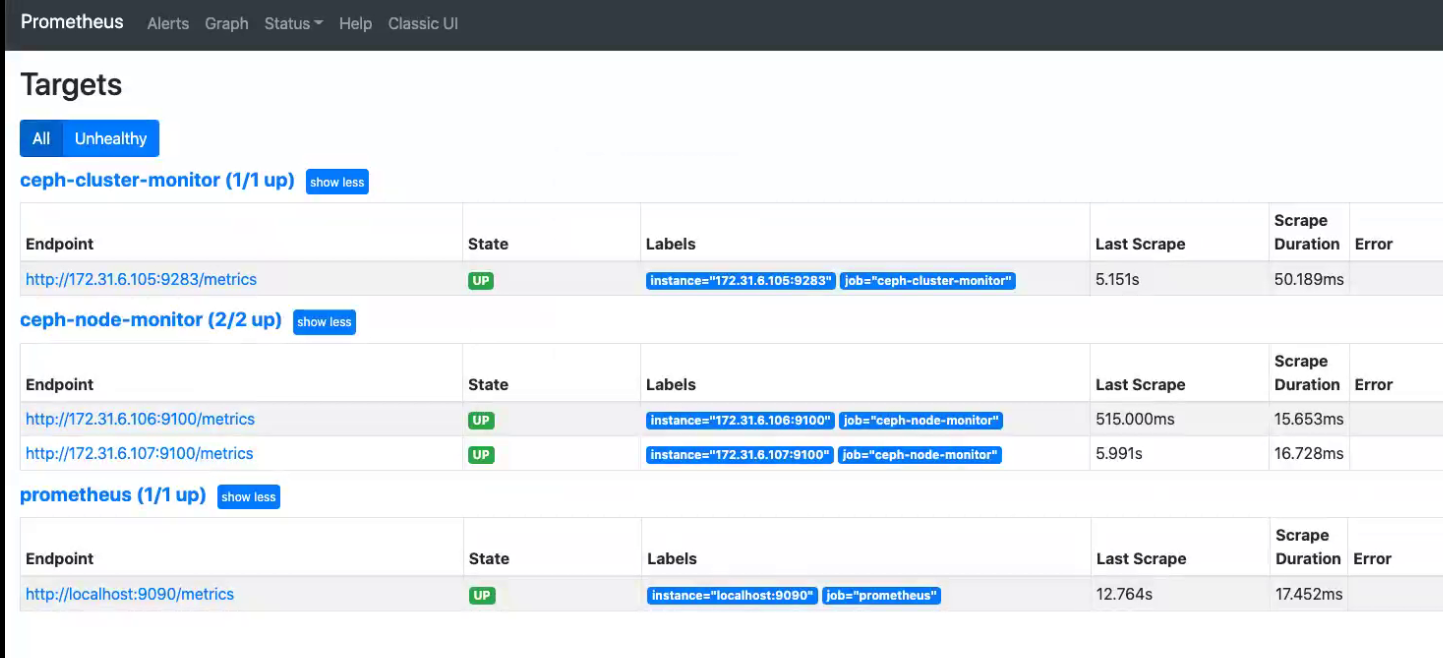The width and height of the screenshot is (1443, 658).
Task: Click label instance="172.31.6.105:9283"
Action: pyautogui.click(x=741, y=281)
